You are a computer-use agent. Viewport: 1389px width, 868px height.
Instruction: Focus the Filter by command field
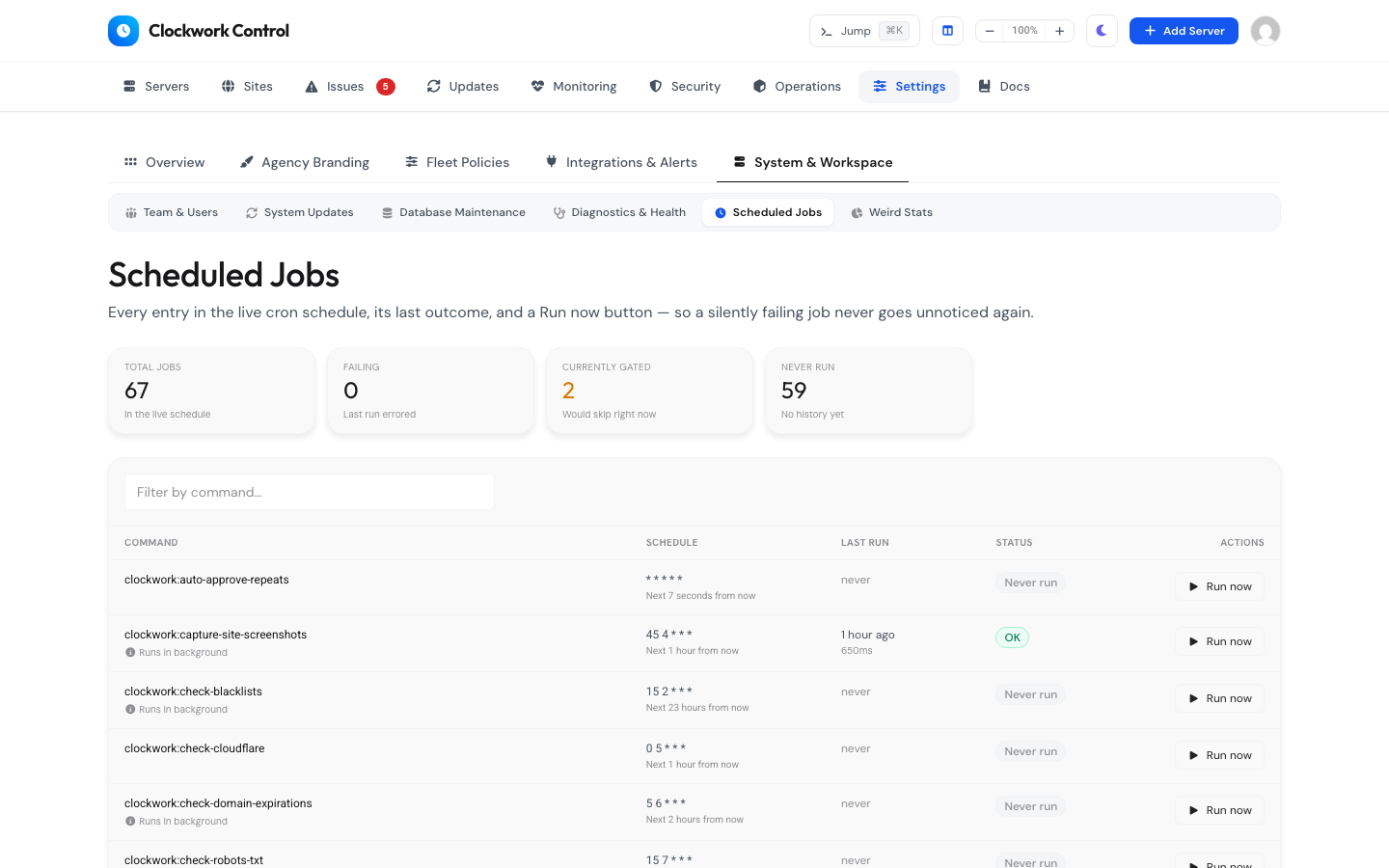[310, 492]
